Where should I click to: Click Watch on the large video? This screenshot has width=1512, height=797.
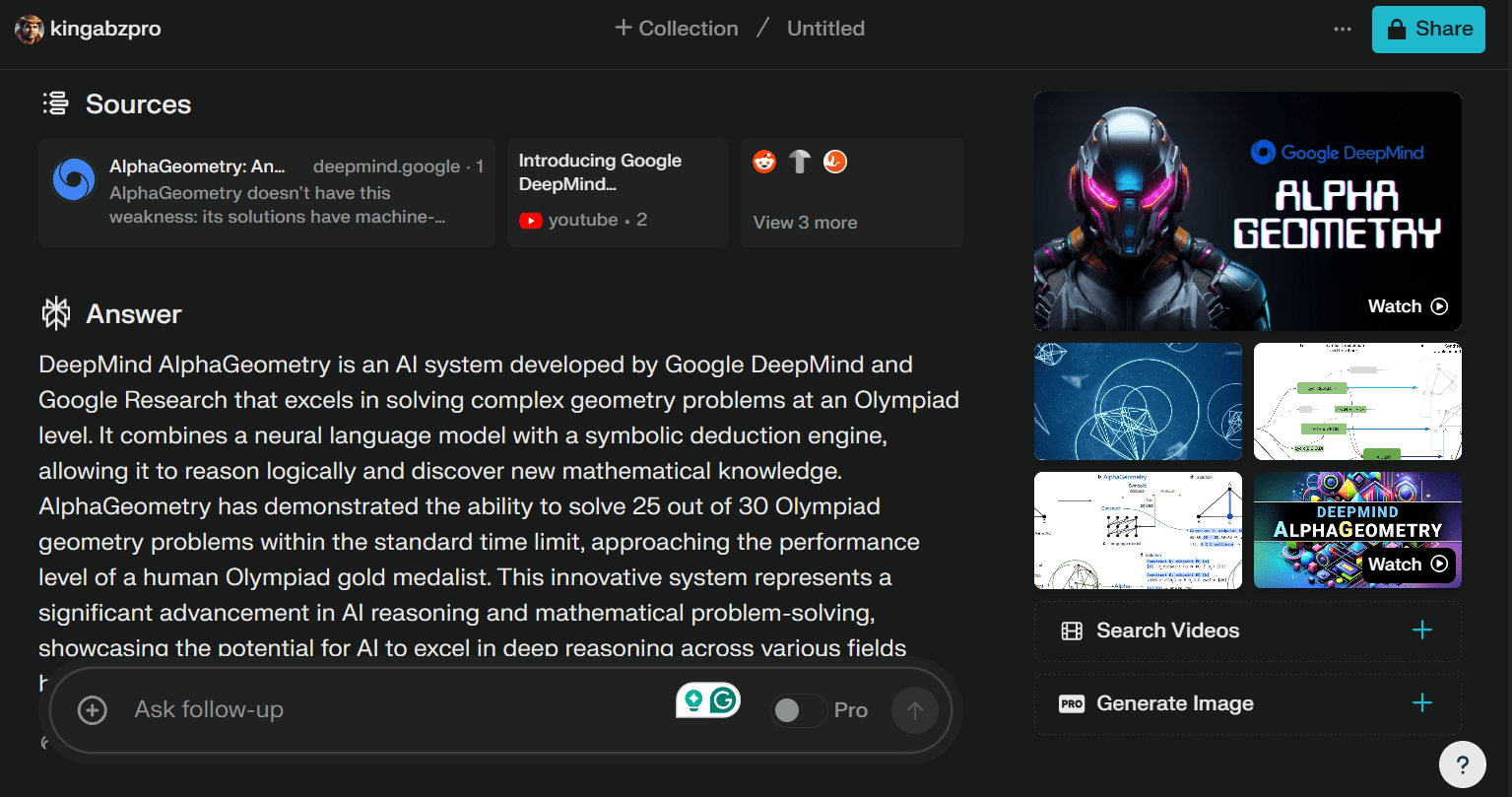pos(1408,306)
